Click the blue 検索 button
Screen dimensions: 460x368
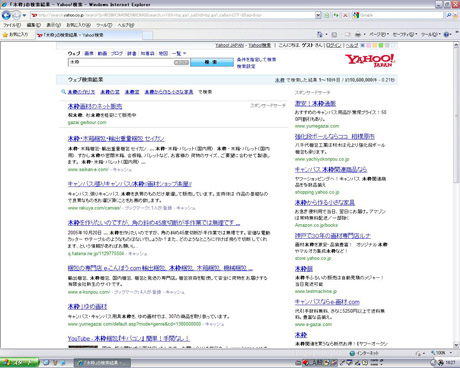pos(212,62)
